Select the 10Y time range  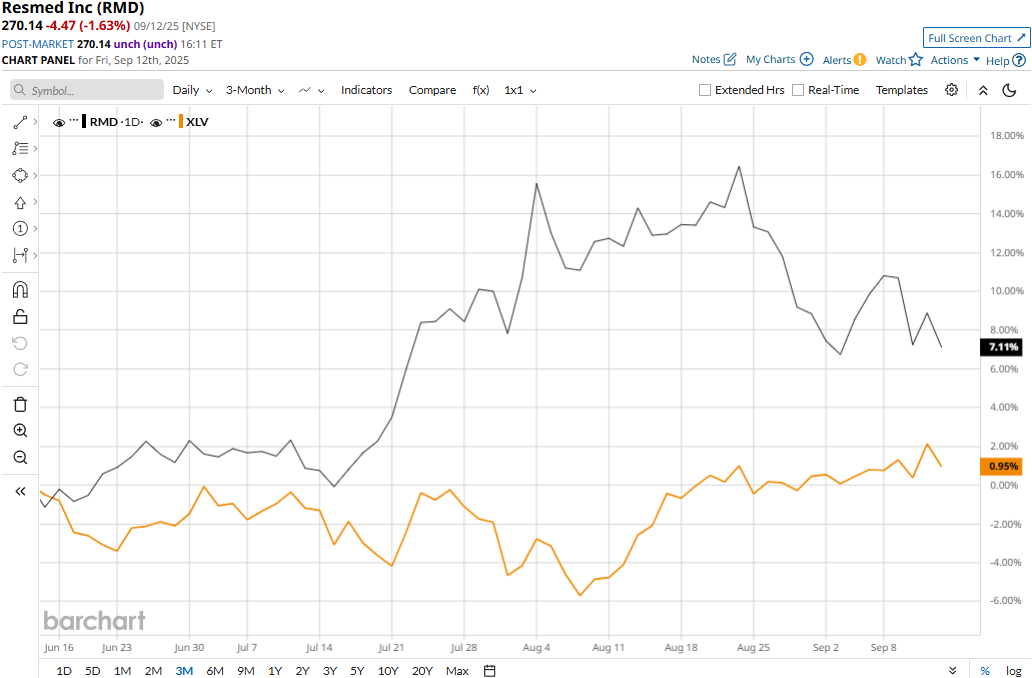point(388,671)
